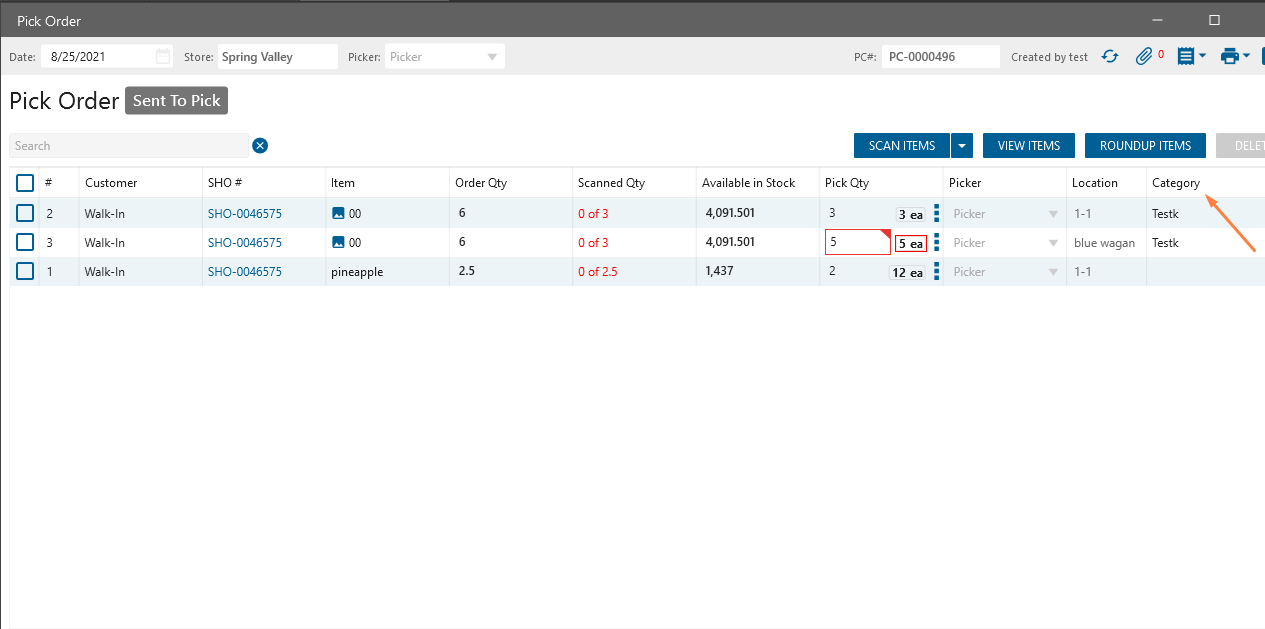Click the 0 of 2.5 scanned cell
The image size is (1265, 629).
[x=598, y=272]
